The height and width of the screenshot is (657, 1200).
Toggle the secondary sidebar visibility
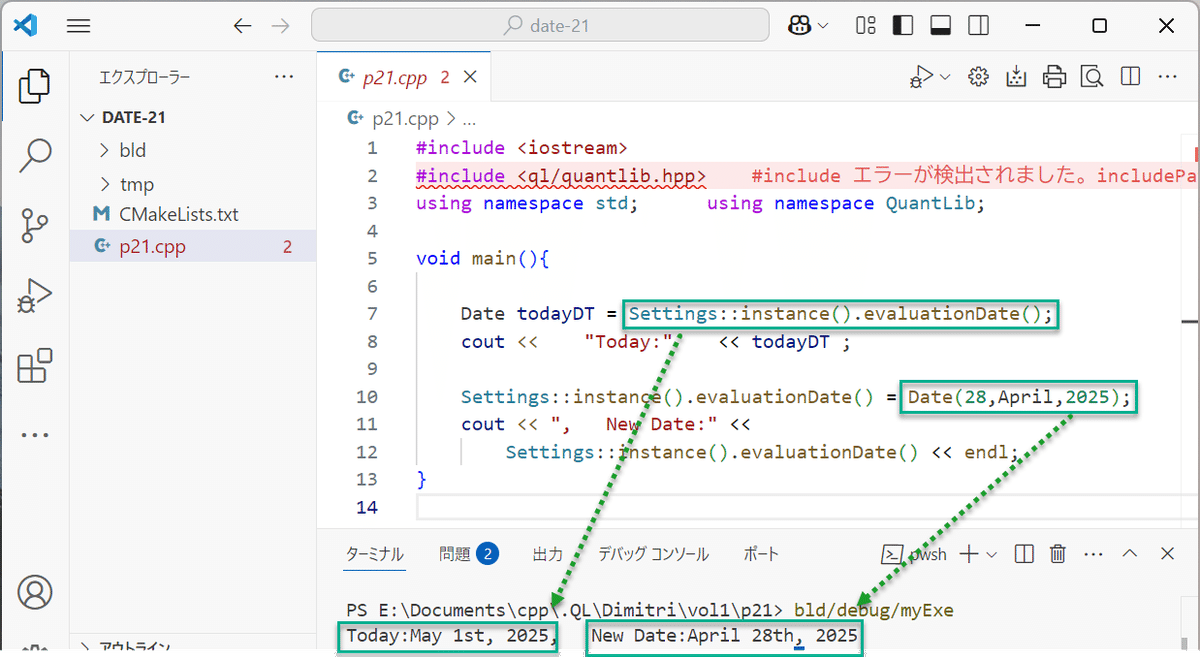pyautogui.click(x=977, y=25)
